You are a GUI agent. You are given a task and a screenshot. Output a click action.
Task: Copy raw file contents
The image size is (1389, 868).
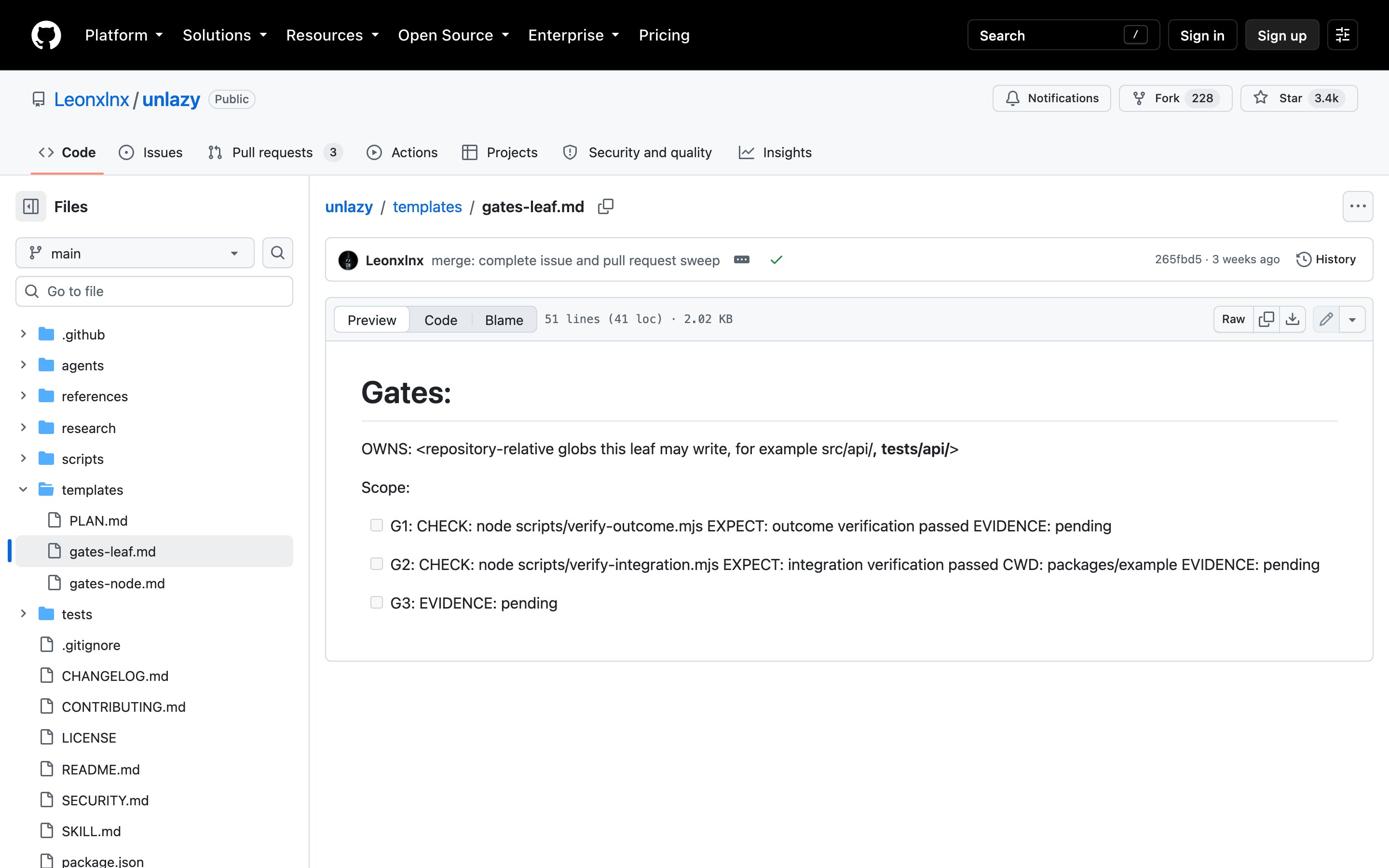point(1266,319)
